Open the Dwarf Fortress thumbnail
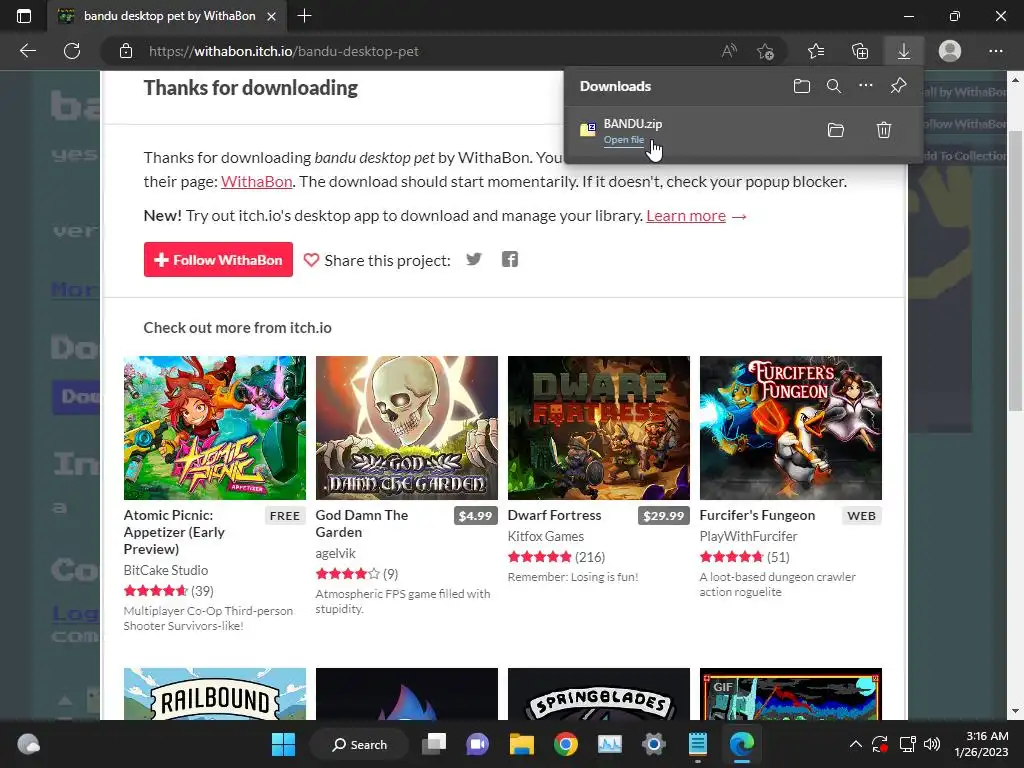This screenshot has width=1024, height=768. (599, 428)
